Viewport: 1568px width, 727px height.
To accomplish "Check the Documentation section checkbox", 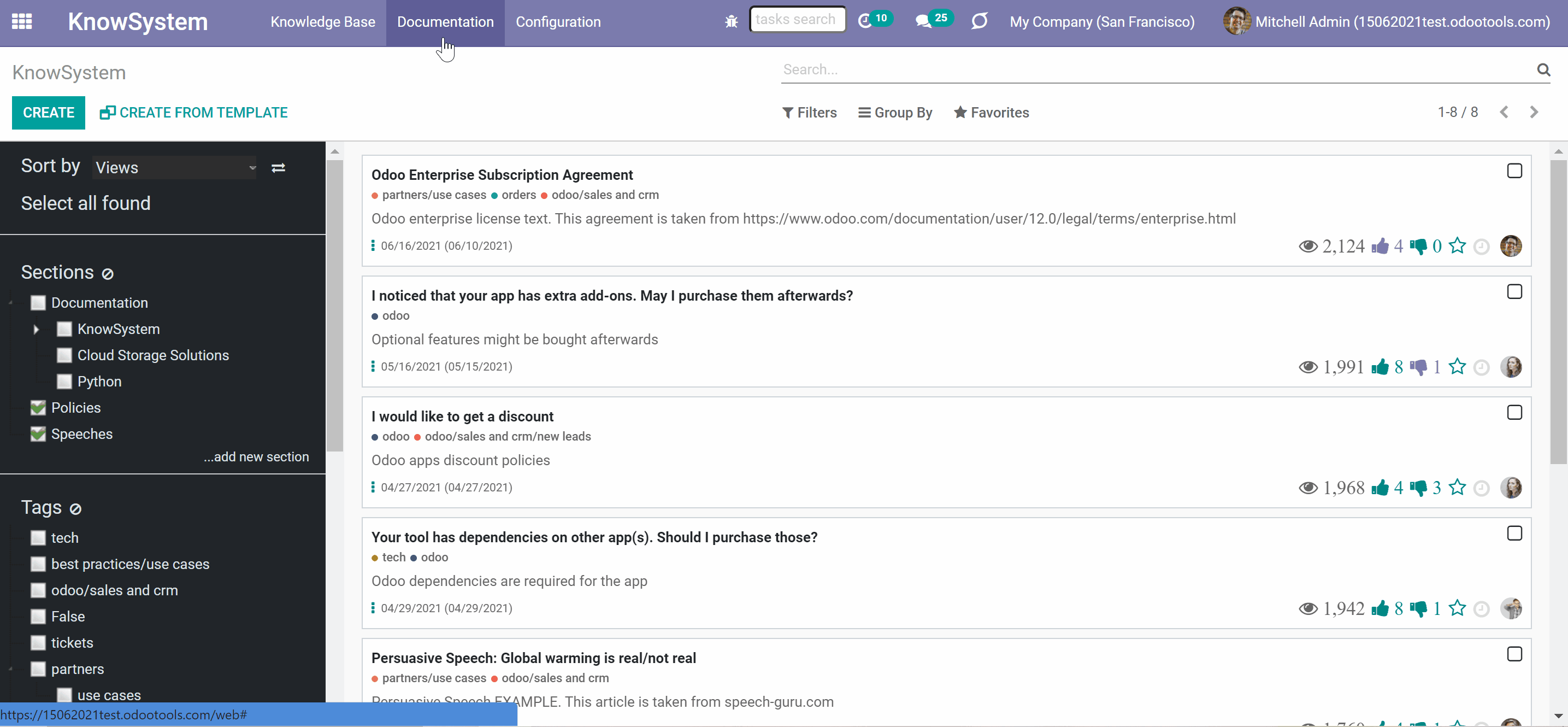I will [38, 303].
